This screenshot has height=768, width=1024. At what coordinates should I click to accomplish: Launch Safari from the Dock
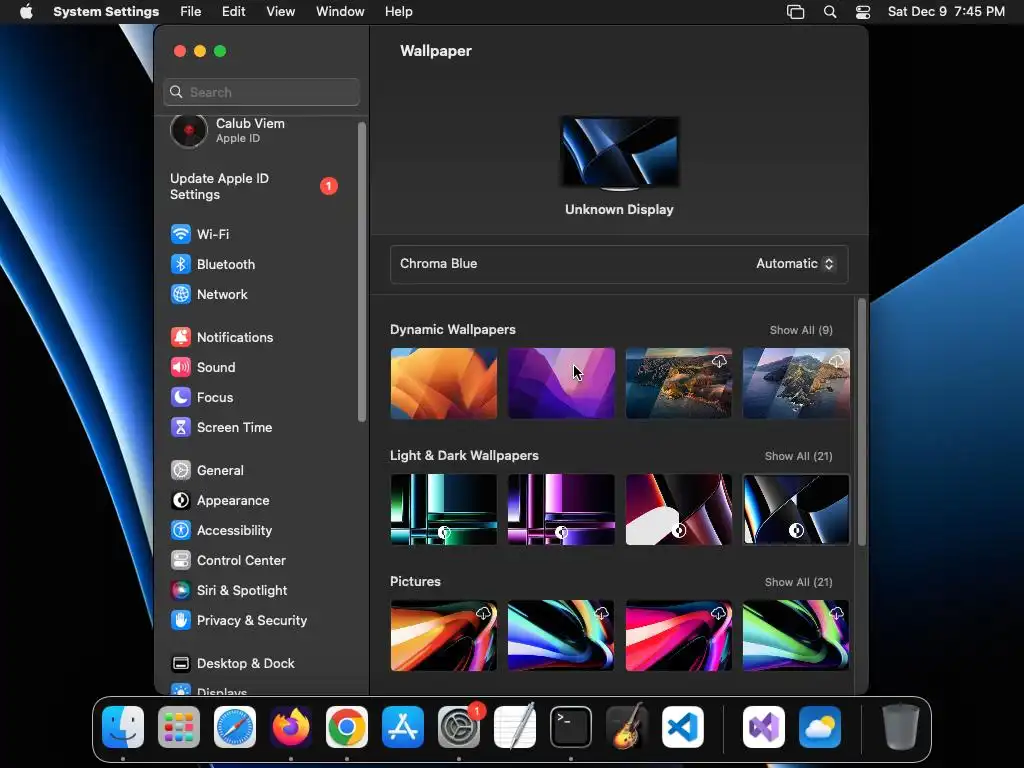point(235,727)
